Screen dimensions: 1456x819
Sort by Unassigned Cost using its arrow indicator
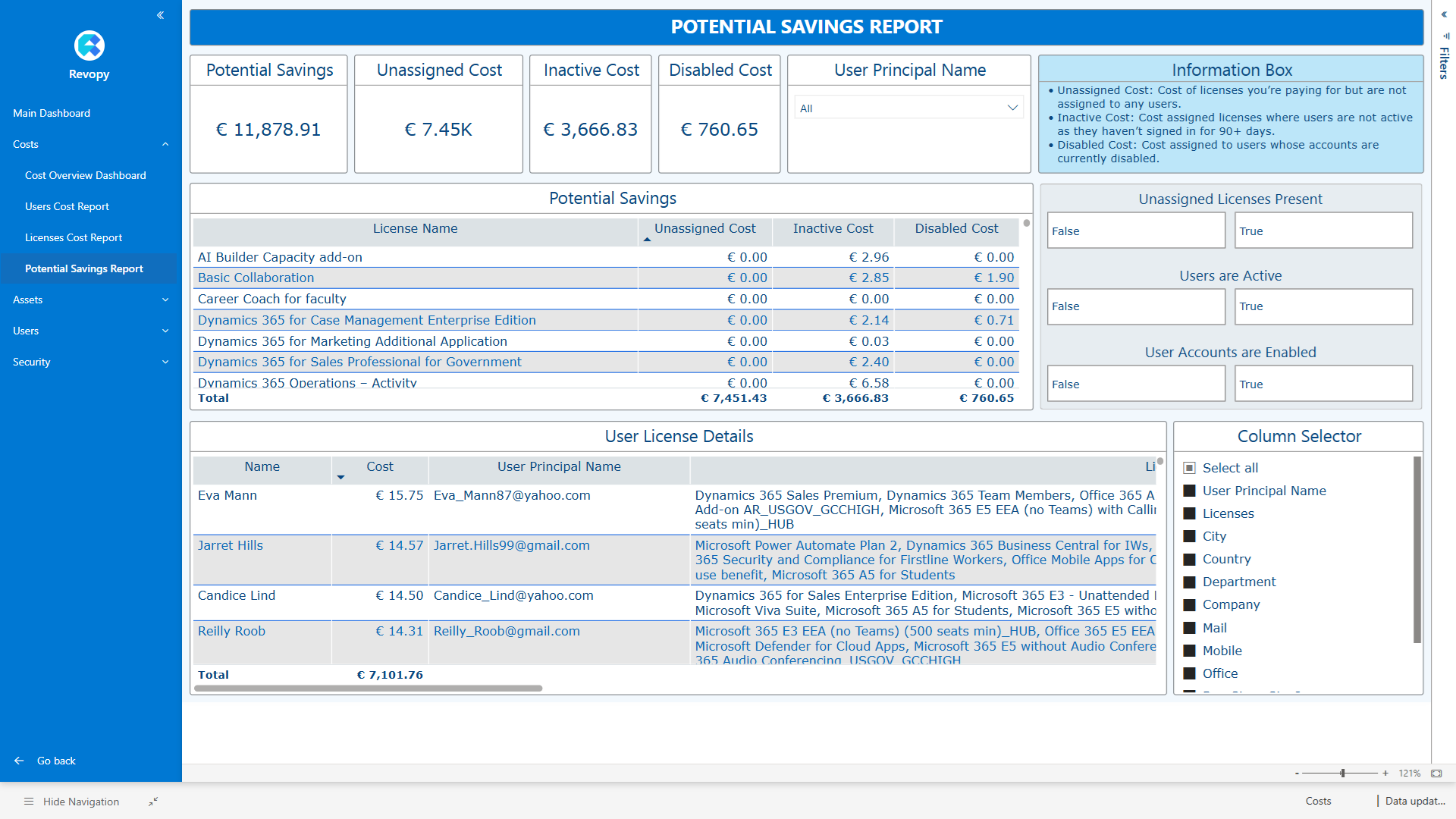point(647,240)
